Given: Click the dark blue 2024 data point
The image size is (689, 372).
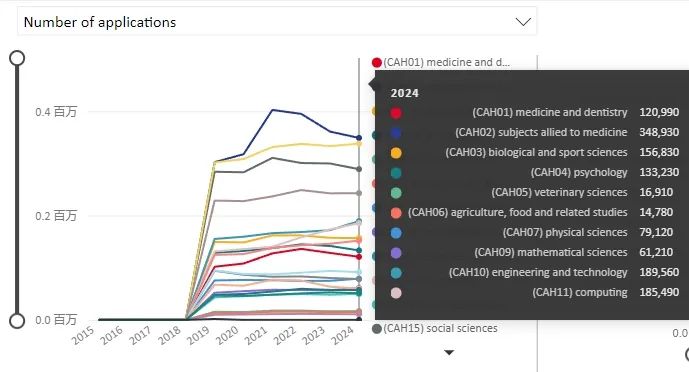Looking at the screenshot, I should 359,138.
